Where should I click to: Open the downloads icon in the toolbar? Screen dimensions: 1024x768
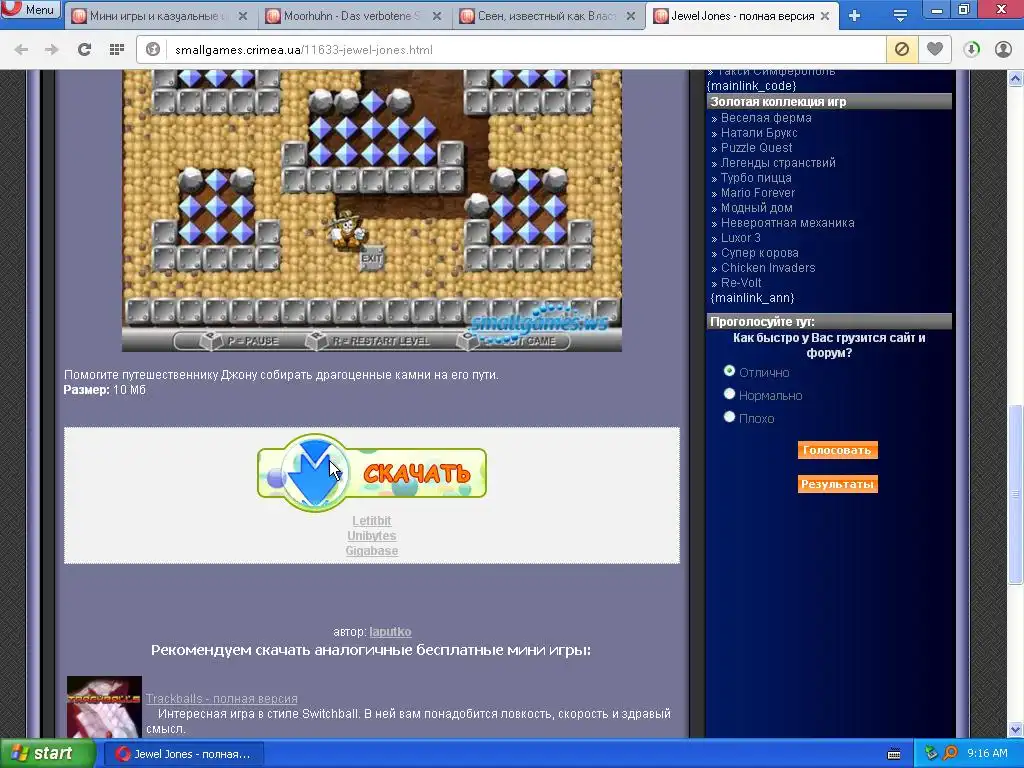[971, 50]
